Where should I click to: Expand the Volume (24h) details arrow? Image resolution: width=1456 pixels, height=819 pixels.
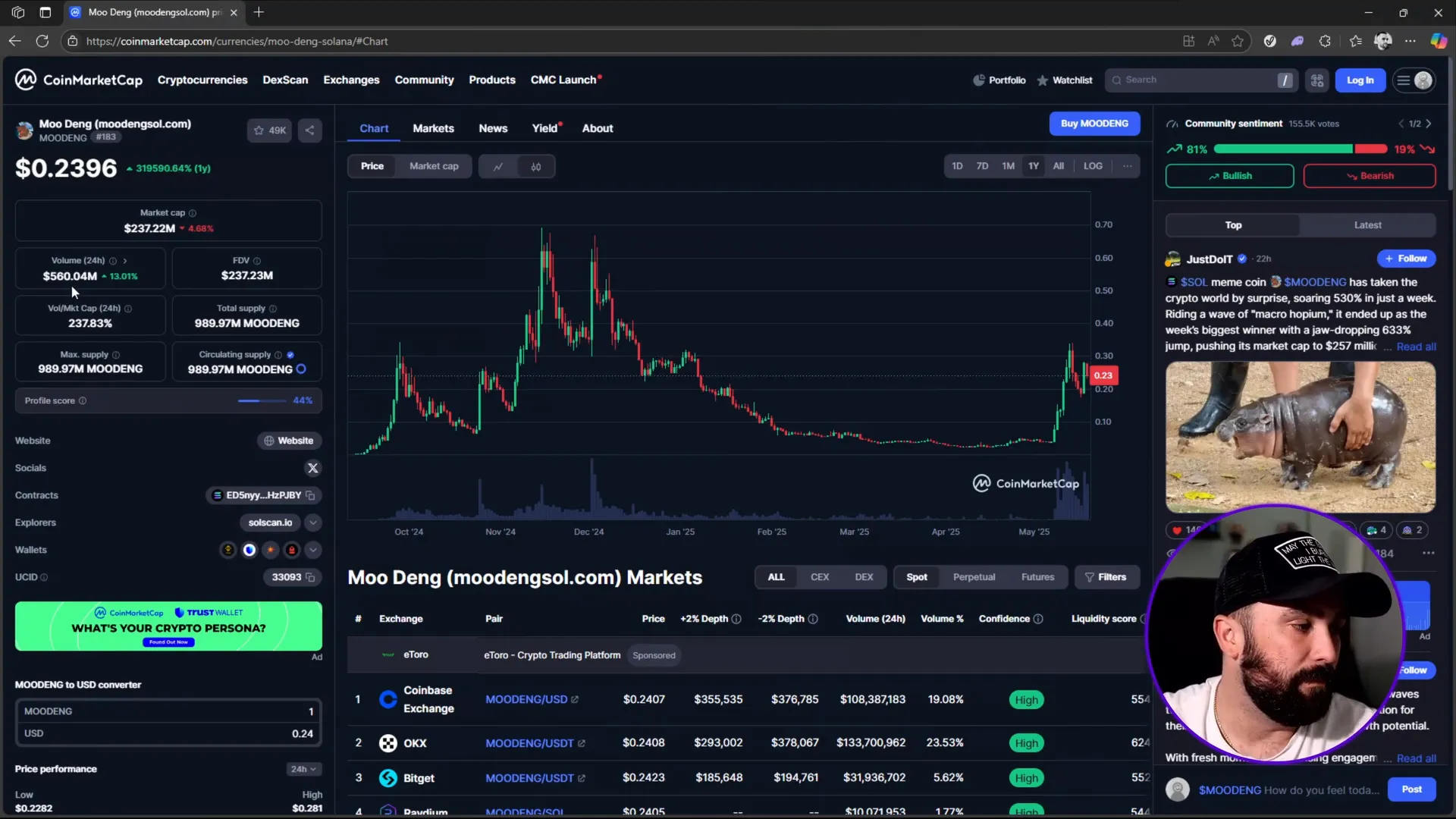click(125, 261)
